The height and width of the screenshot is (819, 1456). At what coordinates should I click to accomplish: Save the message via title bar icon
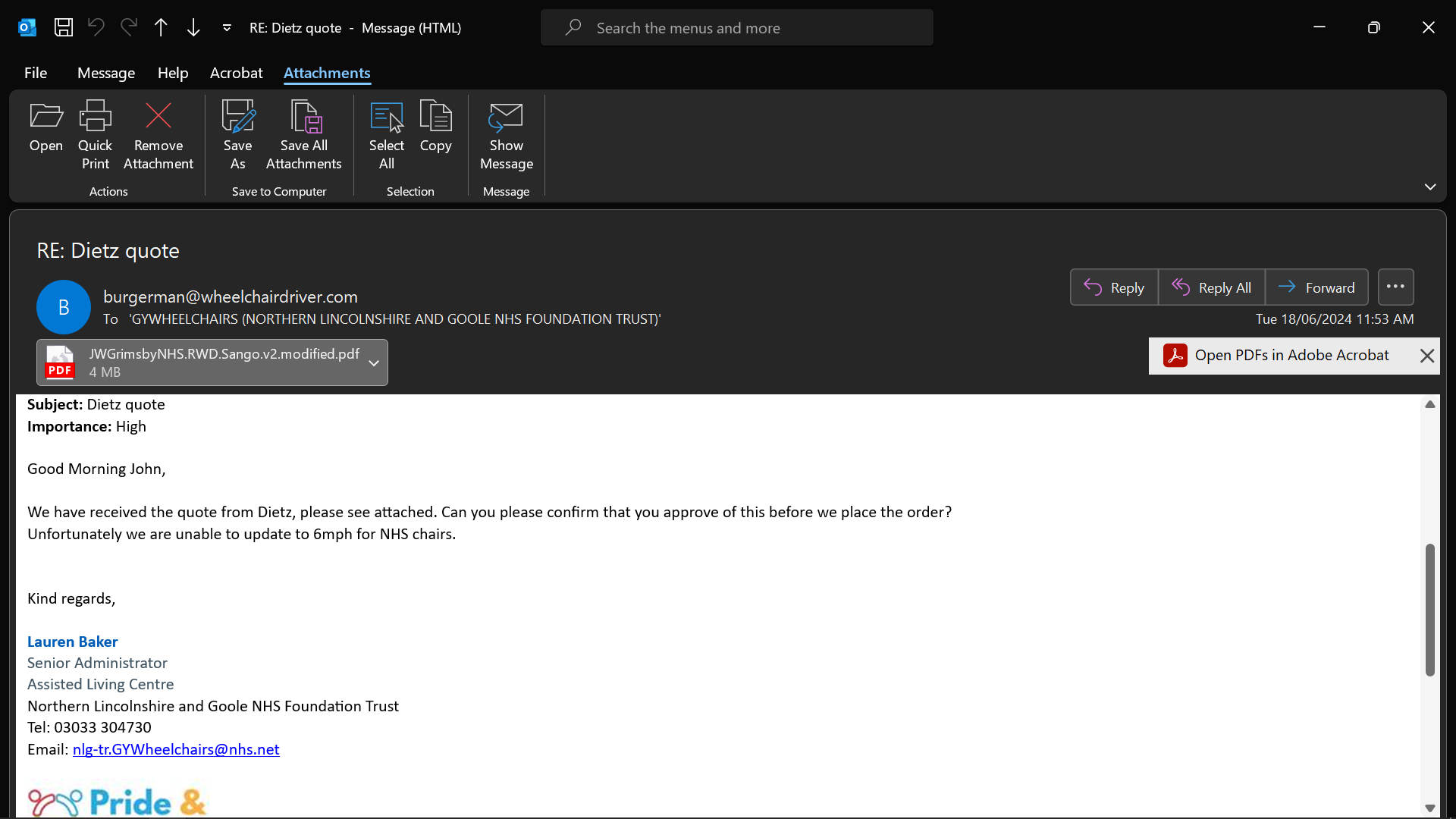pos(64,28)
